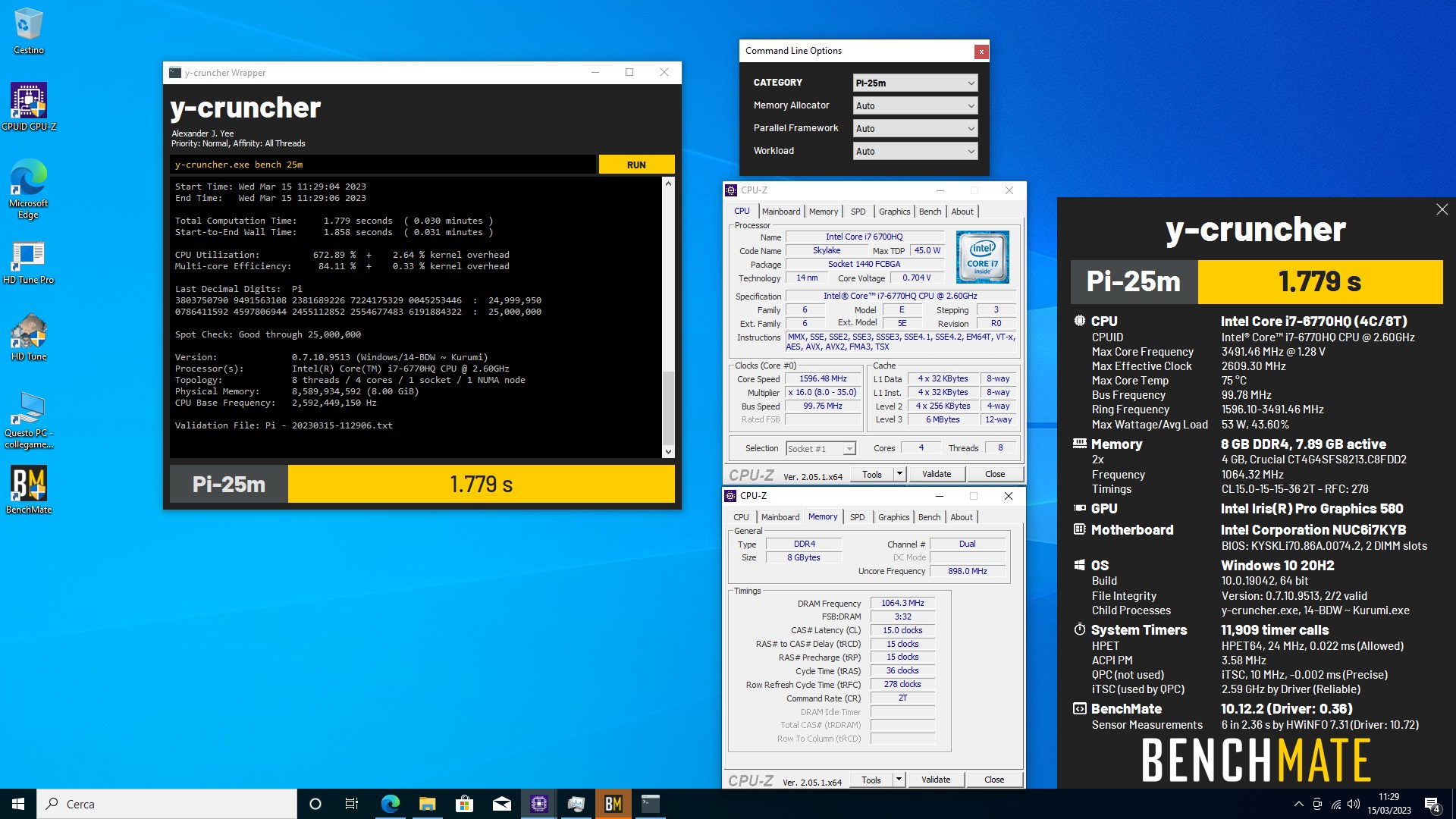Viewport: 1456px width, 819px height.
Task: Click Validate in lower CPU-Z window
Action: click(x=936, y=780)
